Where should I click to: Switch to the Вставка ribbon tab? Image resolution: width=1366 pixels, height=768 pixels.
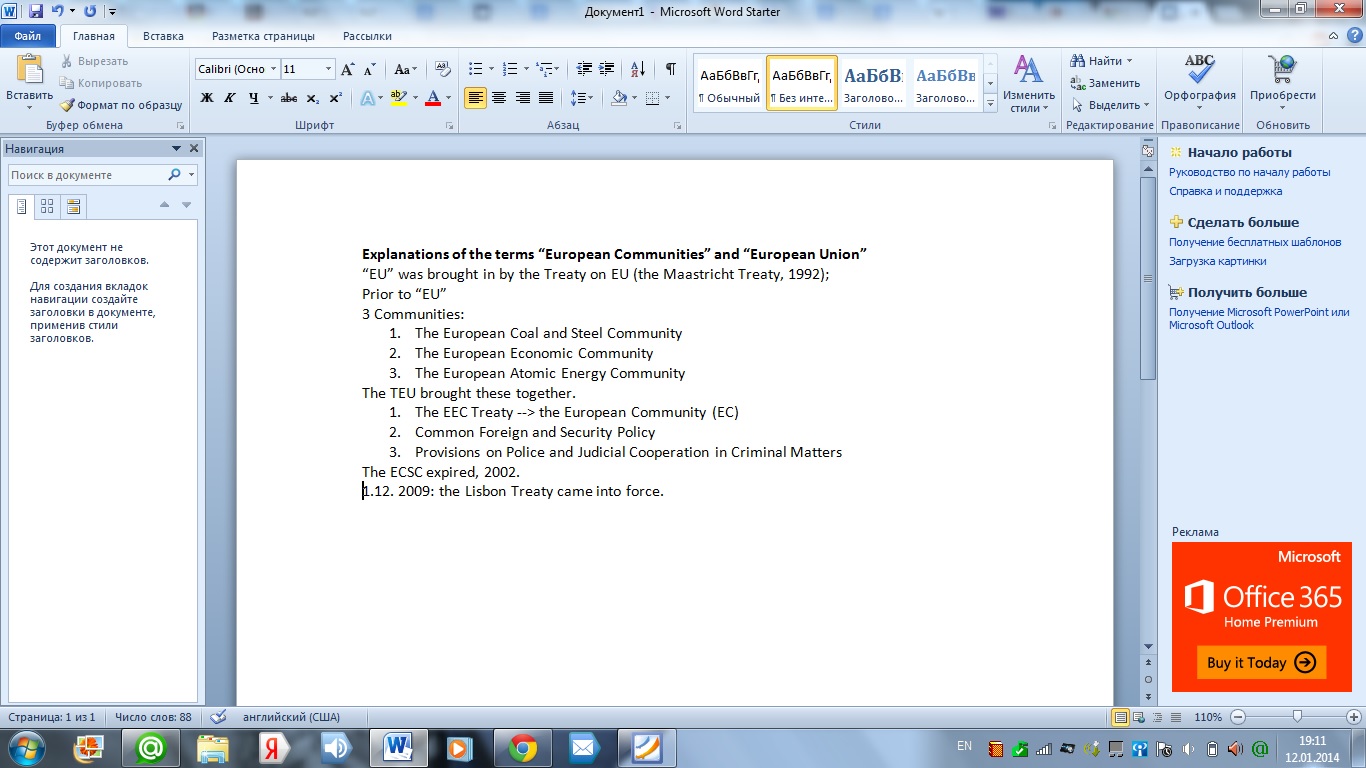pos(163,36)
